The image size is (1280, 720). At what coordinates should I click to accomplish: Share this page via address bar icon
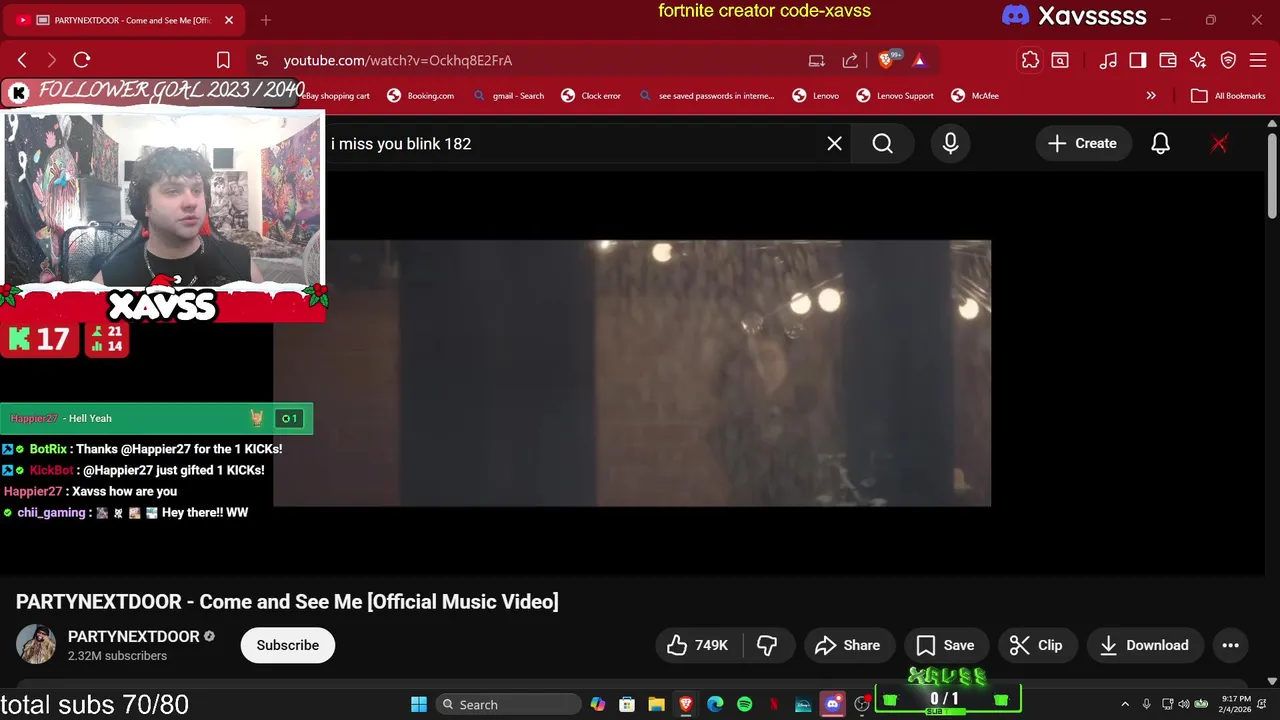(x=850, y=60)
